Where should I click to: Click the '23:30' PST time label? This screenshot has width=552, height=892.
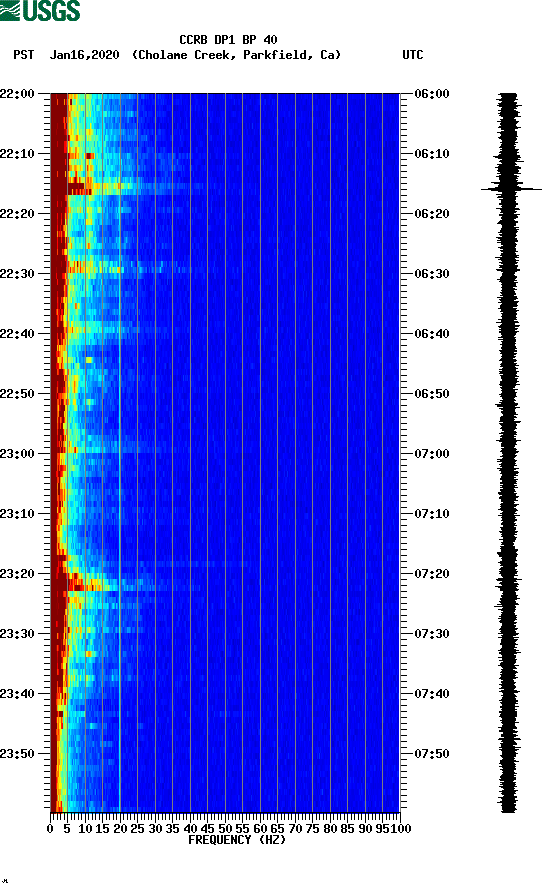[17, 634]
